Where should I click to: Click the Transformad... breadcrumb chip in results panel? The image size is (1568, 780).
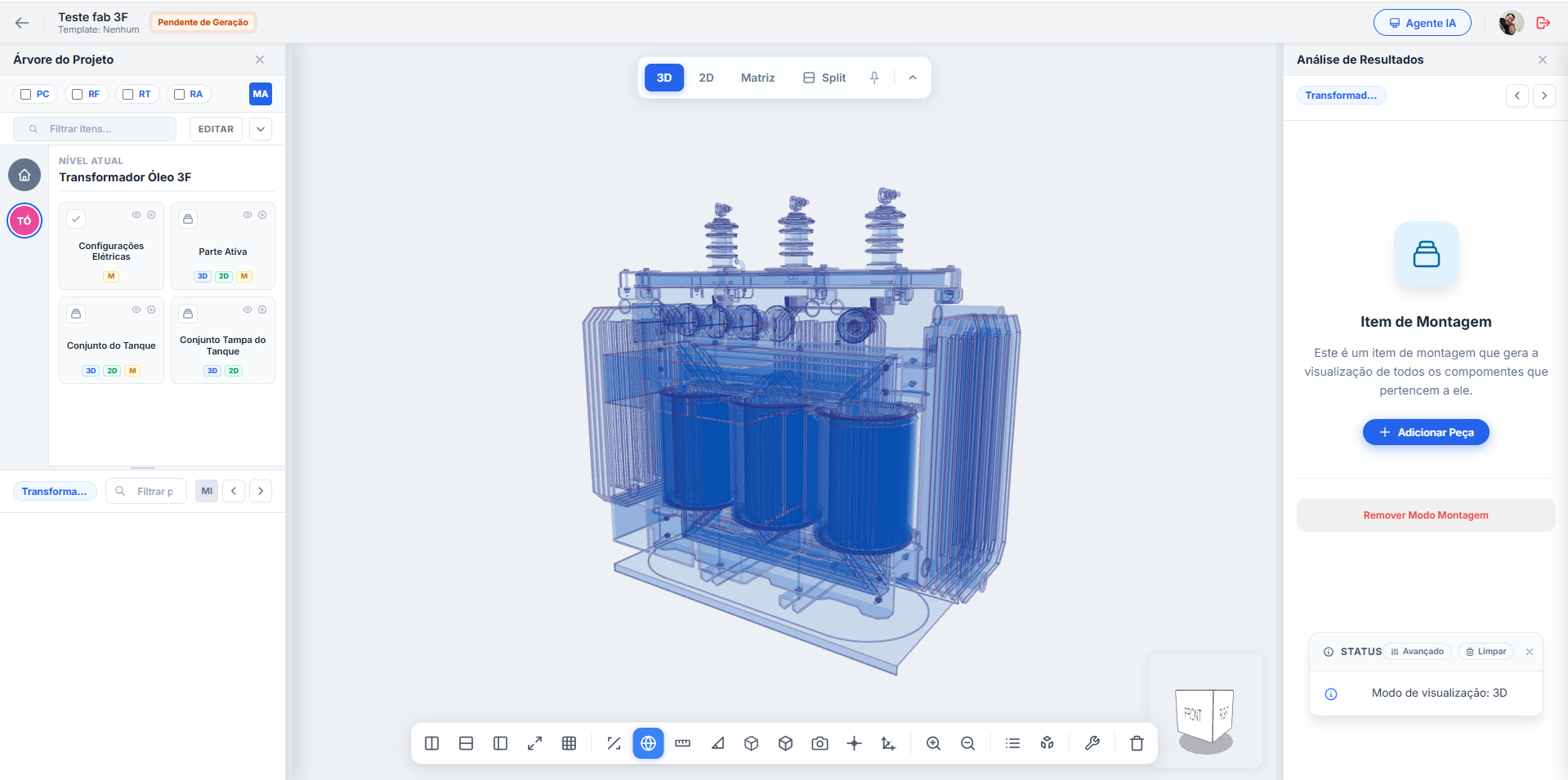[1341, 96]
